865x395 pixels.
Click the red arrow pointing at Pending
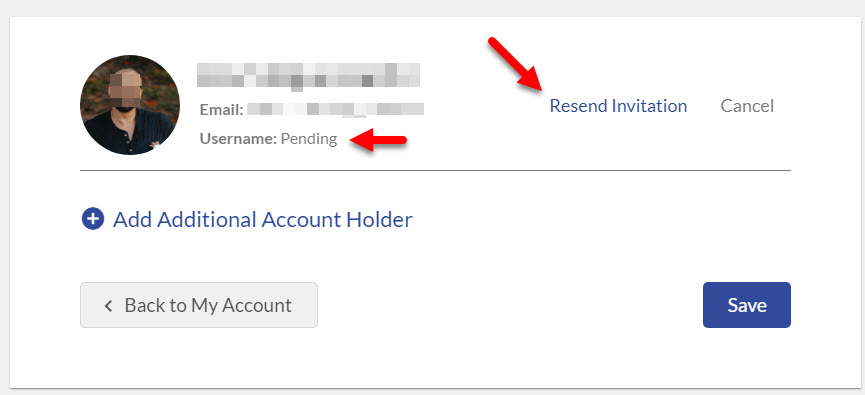point(378,140)
